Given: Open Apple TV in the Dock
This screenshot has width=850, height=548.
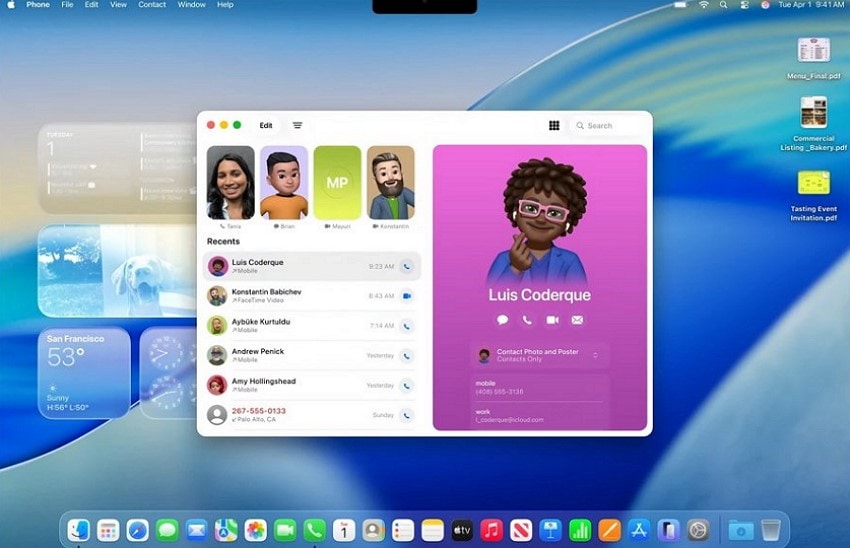Looking at the screenshot, I should [462, 530].
